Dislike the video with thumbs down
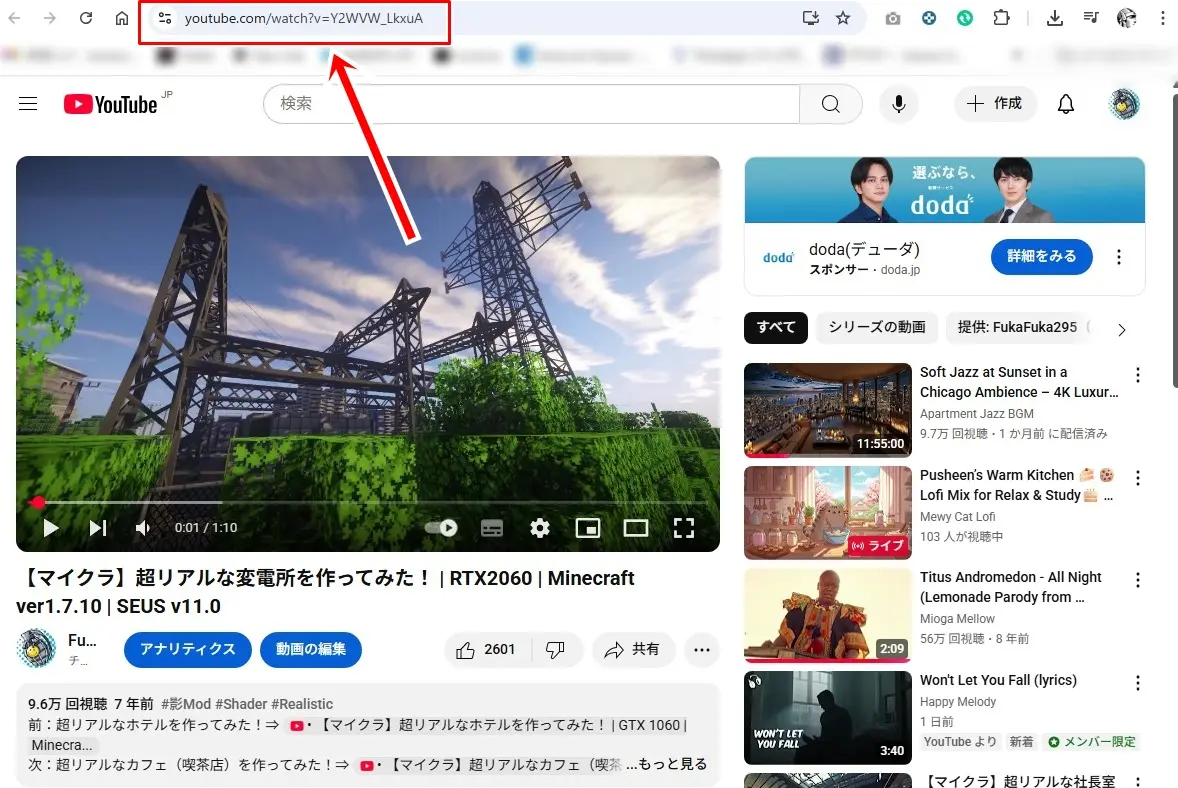 pos(556,650)
